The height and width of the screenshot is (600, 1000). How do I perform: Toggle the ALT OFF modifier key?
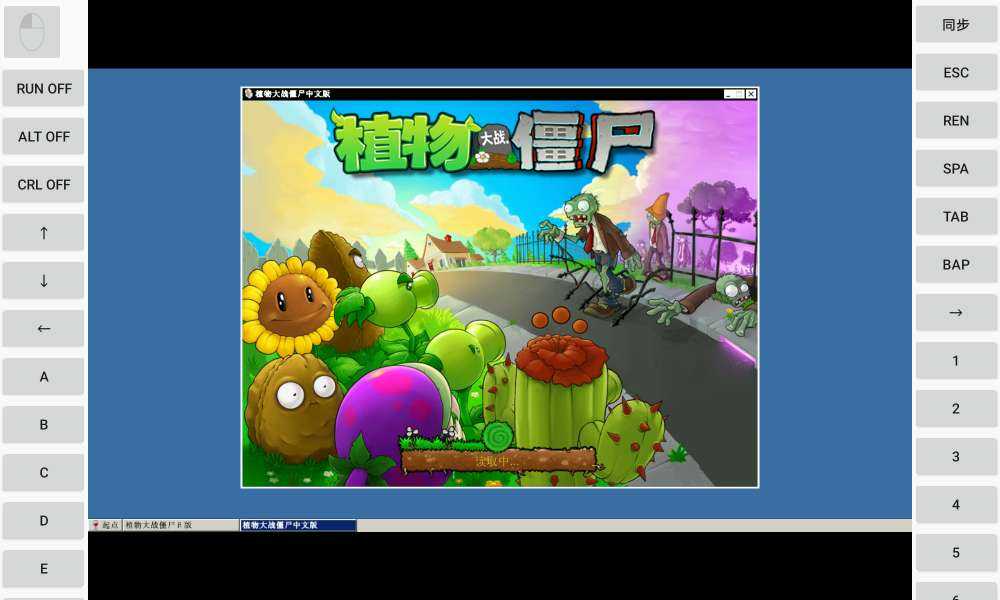[x=44, y=136]
